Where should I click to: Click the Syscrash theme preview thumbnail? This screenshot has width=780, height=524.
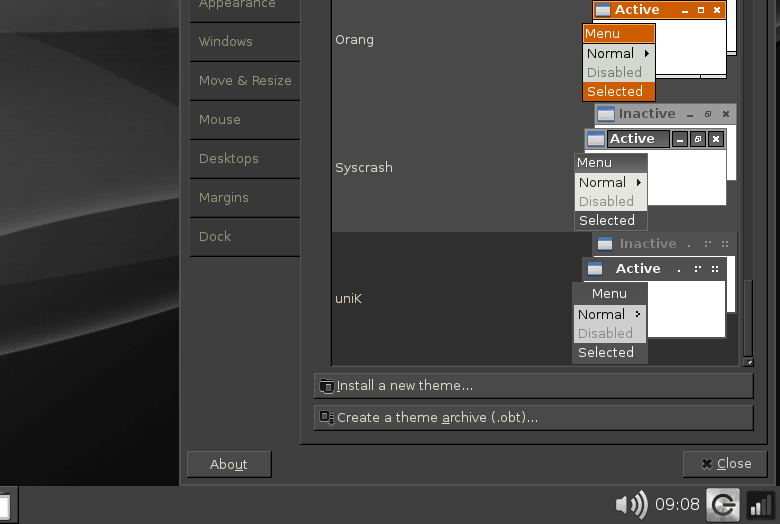(655, 168)
